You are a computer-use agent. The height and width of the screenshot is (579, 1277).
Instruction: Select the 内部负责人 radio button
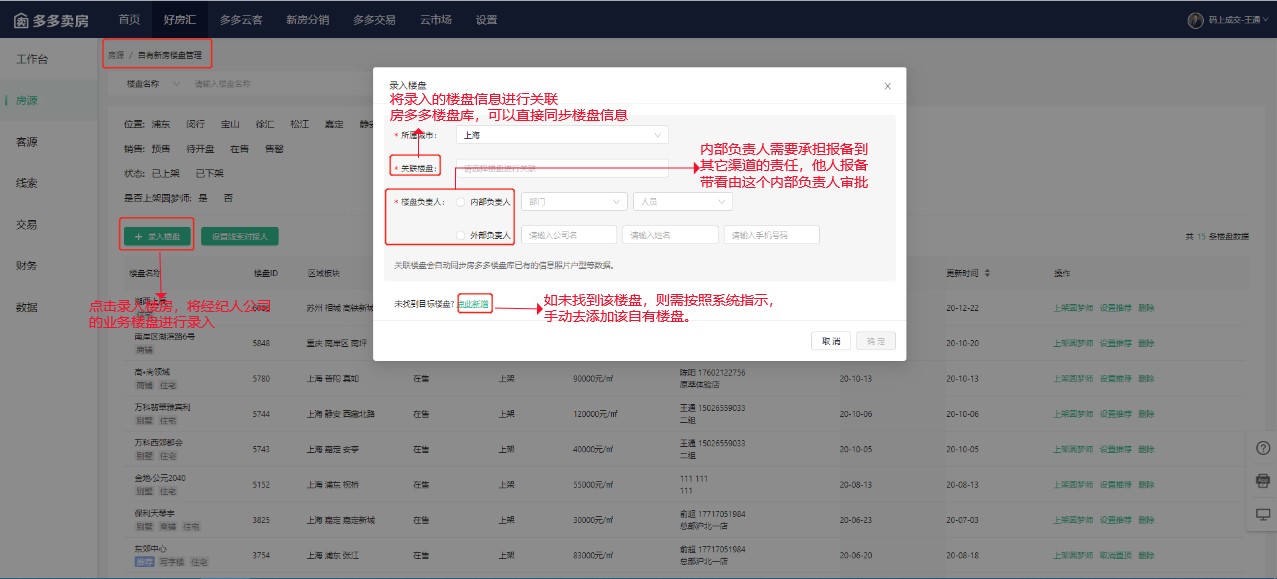tap(460, 201)
